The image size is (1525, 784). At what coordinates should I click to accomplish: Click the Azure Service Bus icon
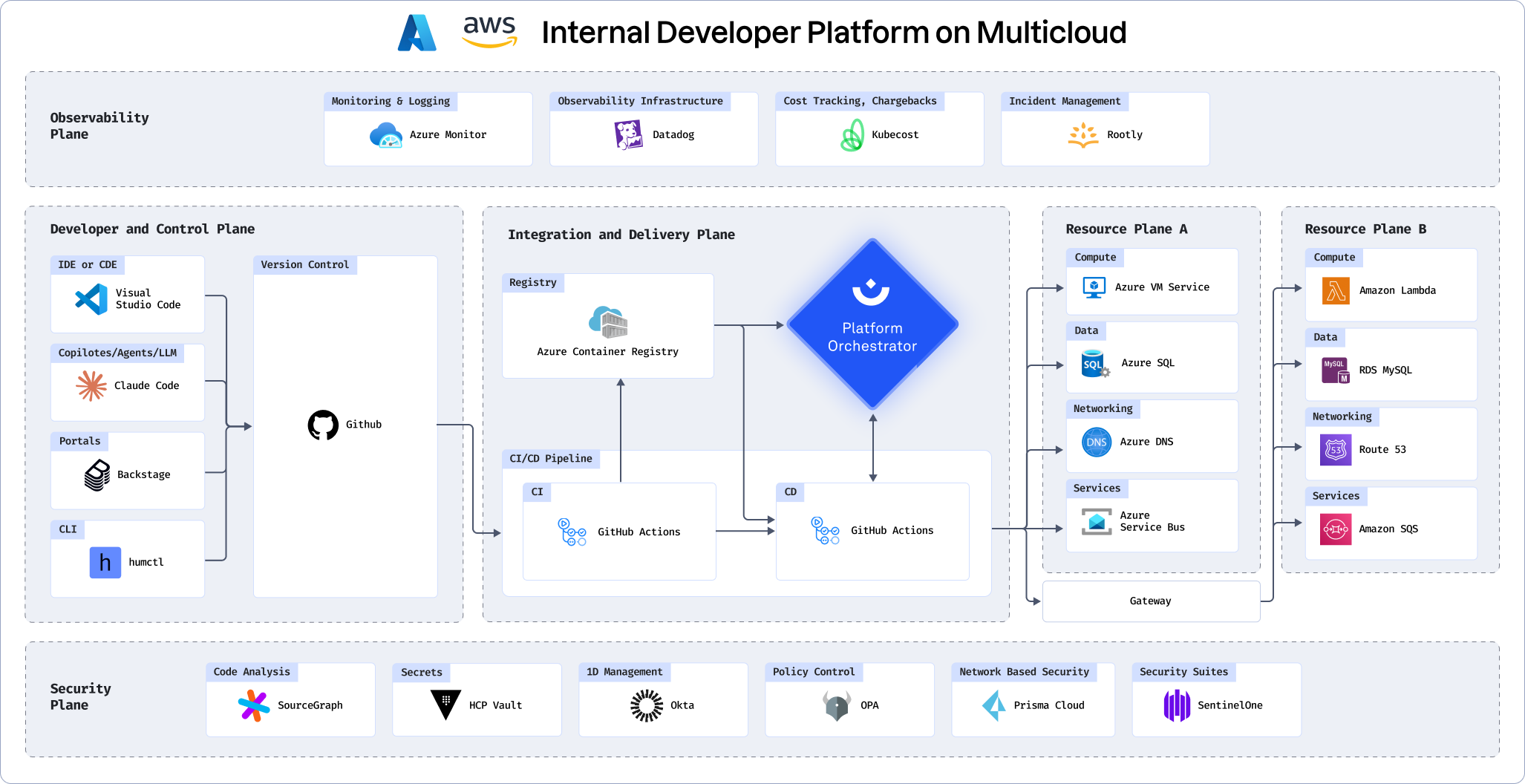pos(1097,522)
